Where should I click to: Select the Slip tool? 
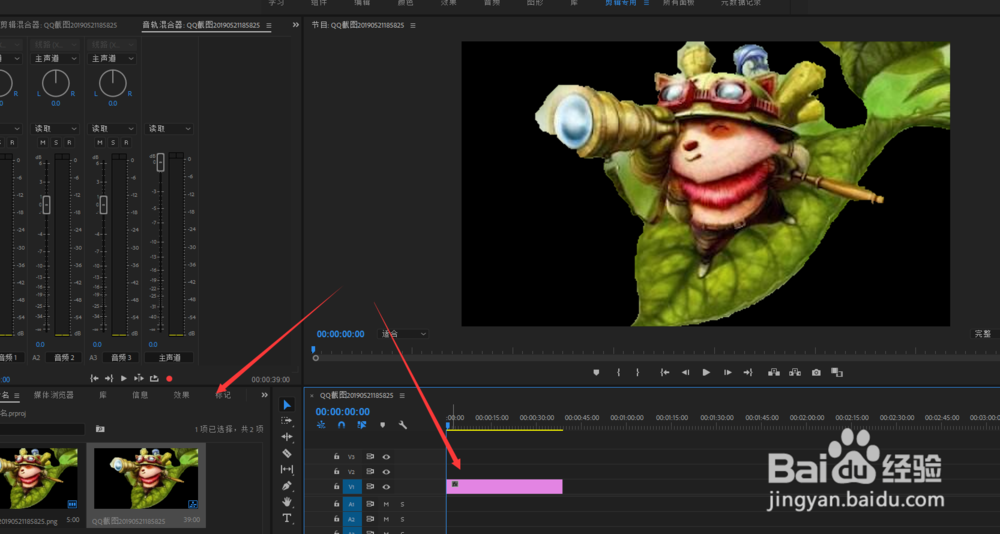[287, 470]
